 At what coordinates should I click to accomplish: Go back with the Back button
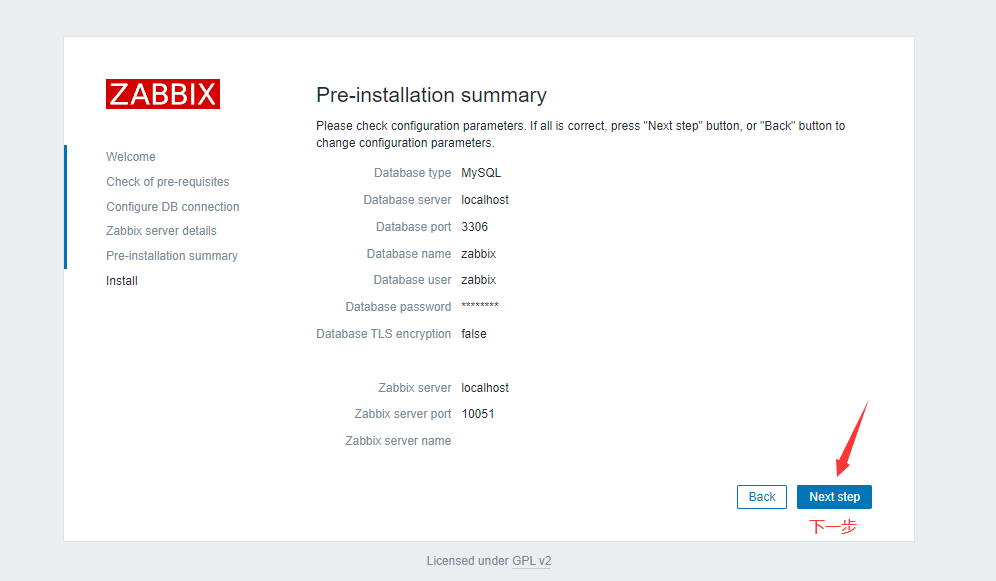point(762,497)
